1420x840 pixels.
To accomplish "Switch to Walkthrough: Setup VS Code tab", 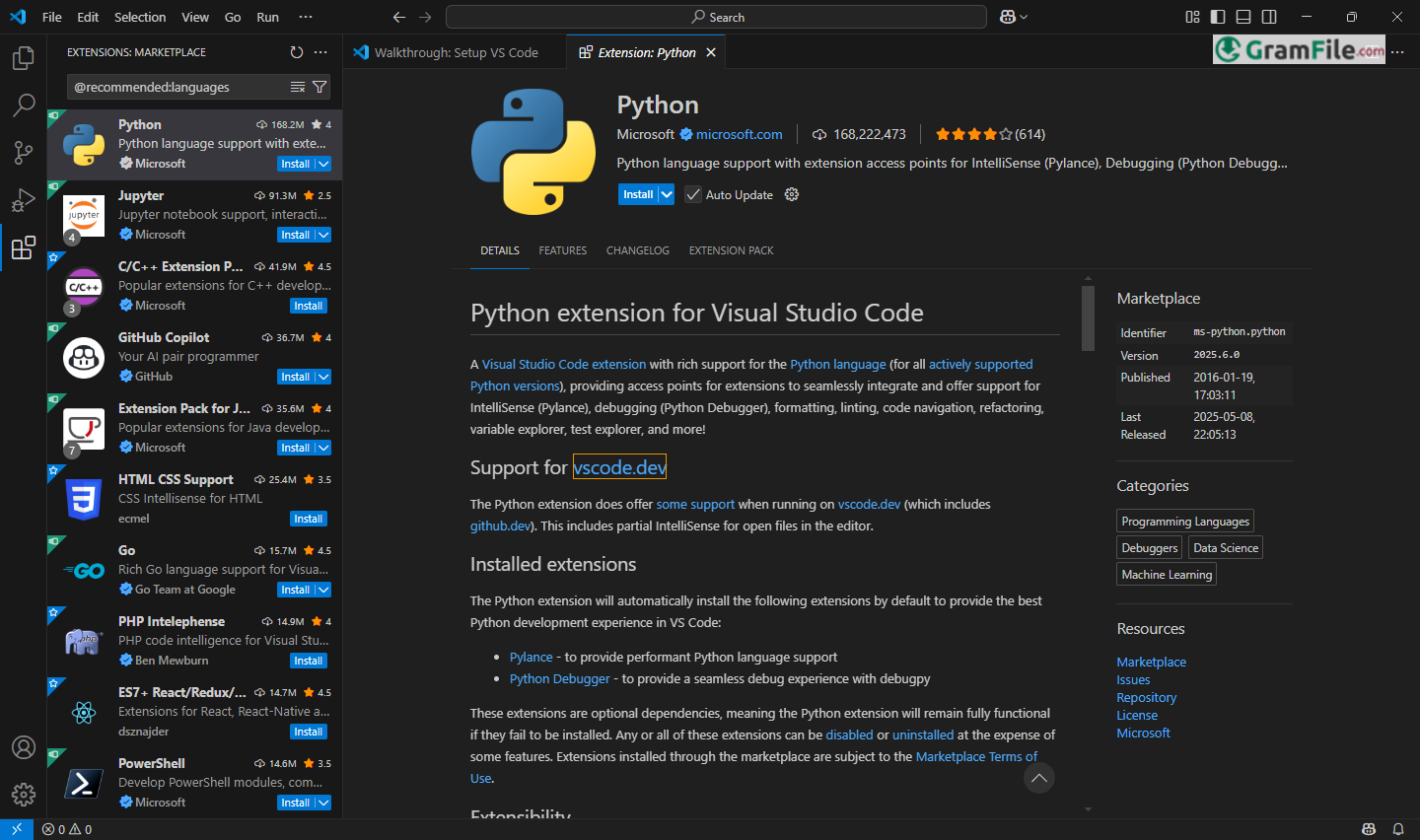I will (x=456, y=52).
